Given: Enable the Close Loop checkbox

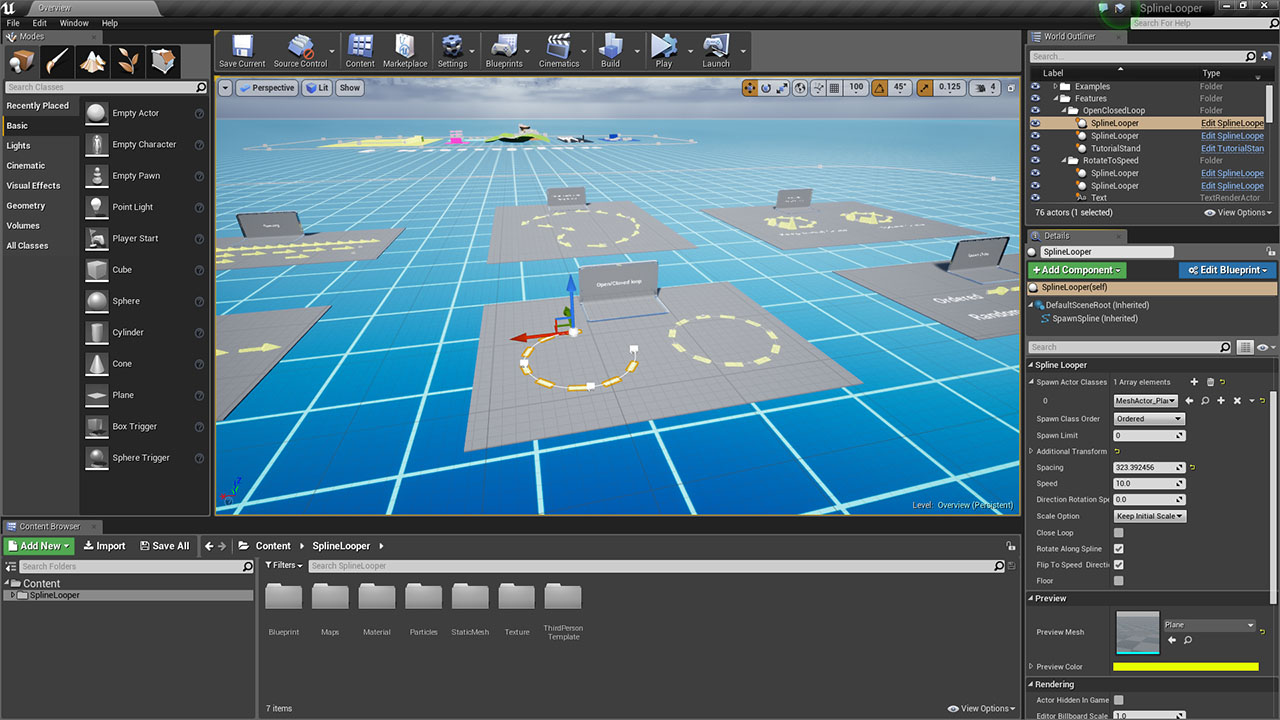Looking at the screenshot, I should tap(1118, 533).
